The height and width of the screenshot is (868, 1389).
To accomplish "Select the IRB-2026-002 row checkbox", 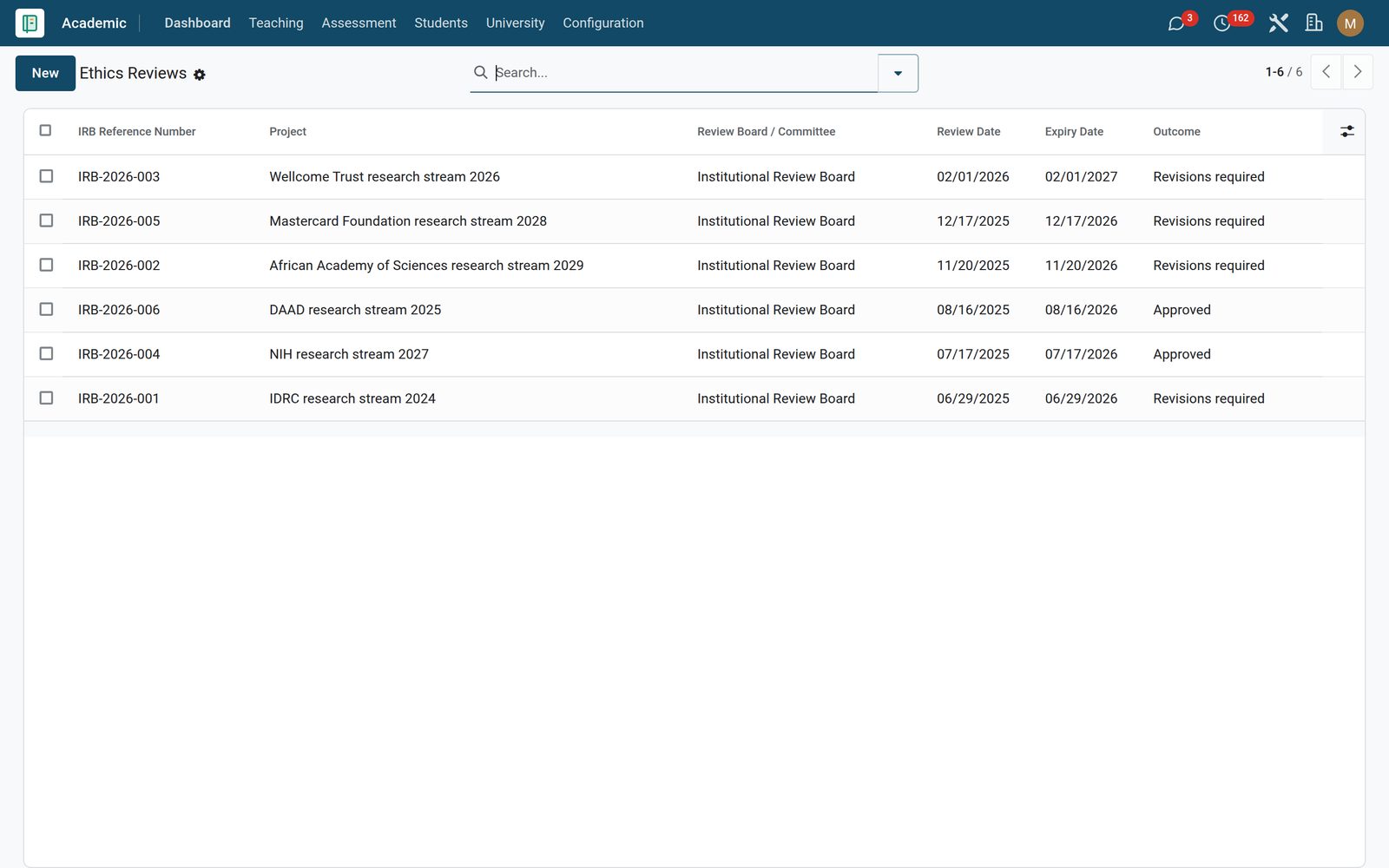I will click(x=46, y=265).
